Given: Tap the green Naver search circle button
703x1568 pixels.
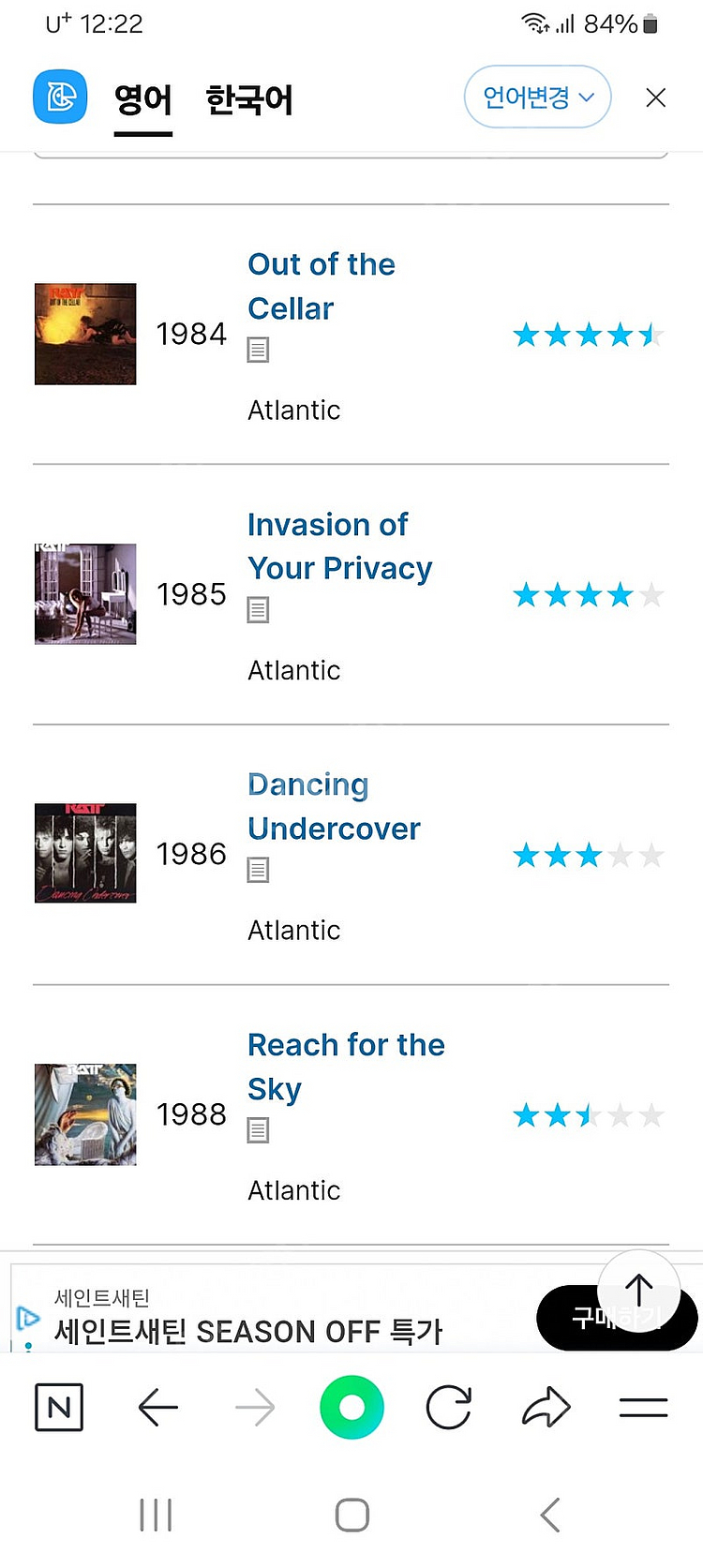Looking at the screenshot, I should tap(351, 1407).
